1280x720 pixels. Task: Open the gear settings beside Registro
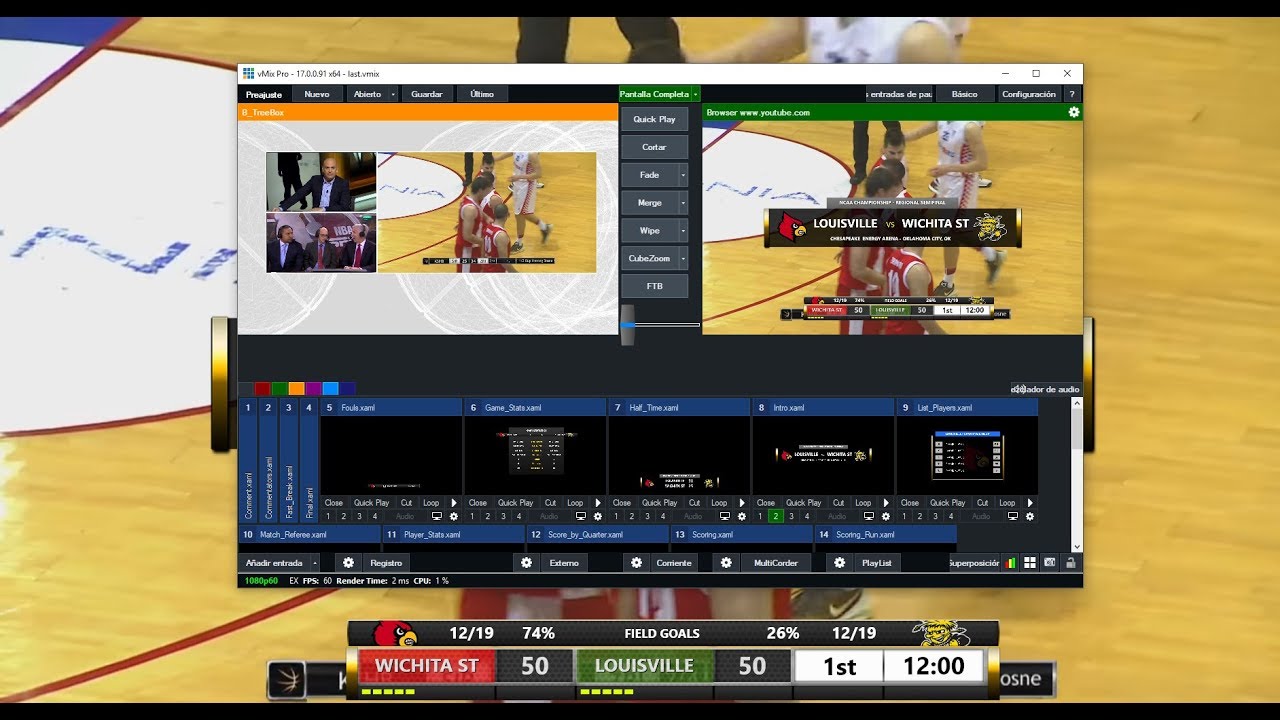(348, 563)
